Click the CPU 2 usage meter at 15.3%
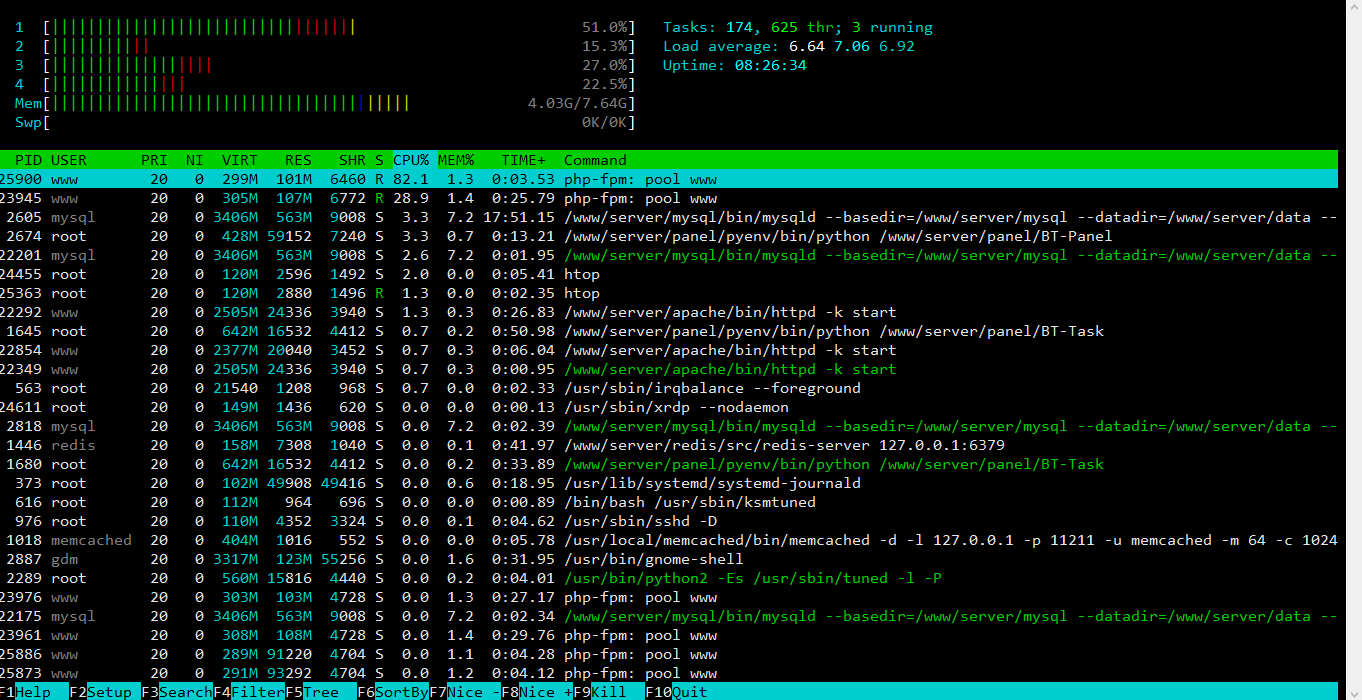The image size is (1362, 700). pyautogui.click(x=325, y=46)
